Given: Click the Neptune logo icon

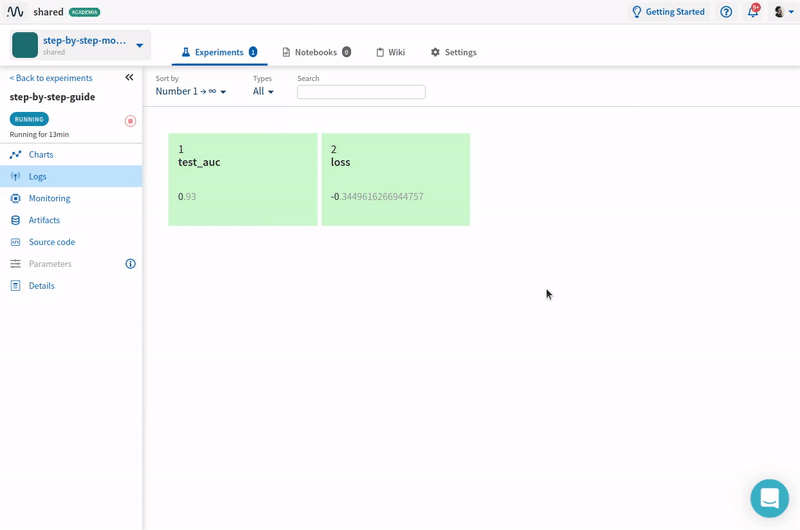Looking at the screenshot, I should [15, 11].
